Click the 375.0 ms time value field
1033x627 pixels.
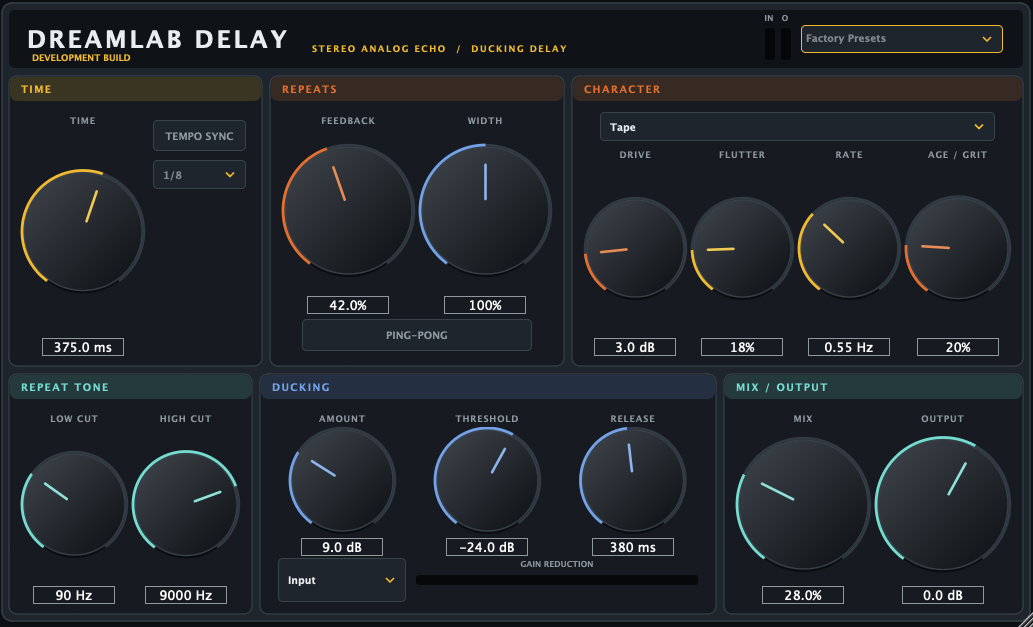(83, 347)
